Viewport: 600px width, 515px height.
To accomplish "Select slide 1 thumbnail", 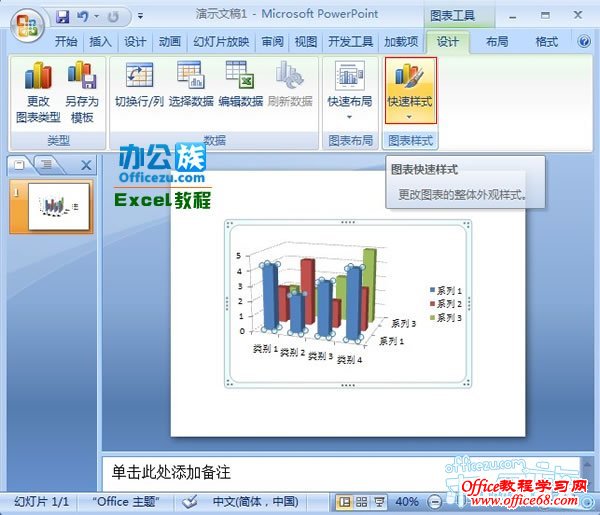I will point(59,207).
